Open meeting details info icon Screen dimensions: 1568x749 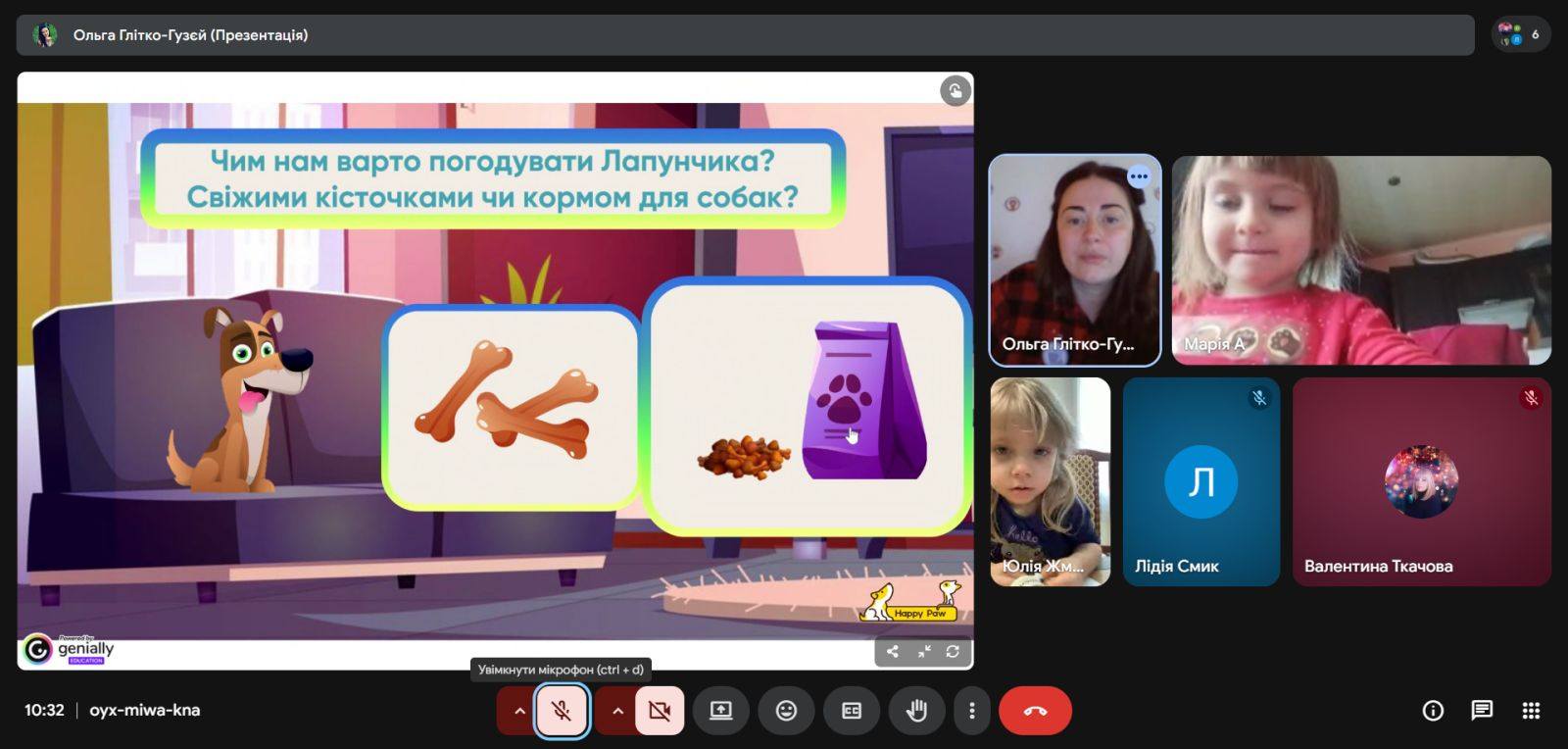pos(1433,711)
